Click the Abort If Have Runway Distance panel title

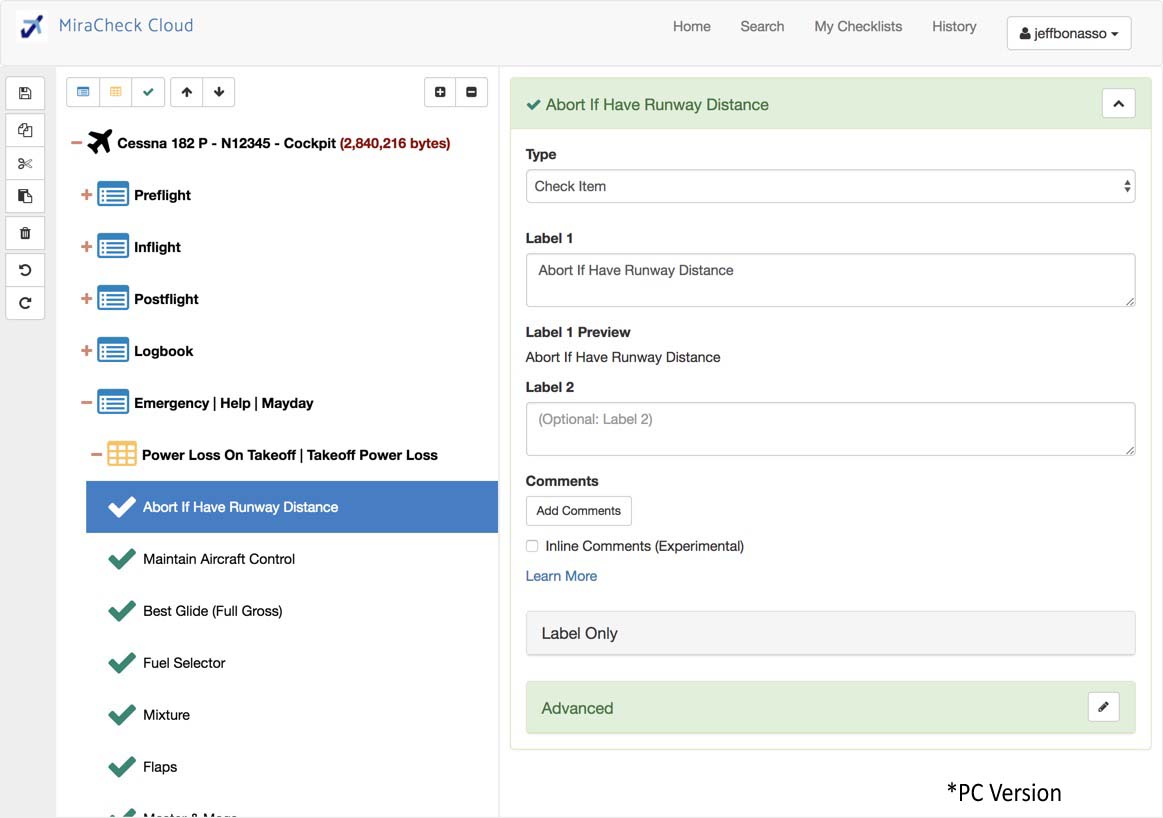pos(656,105)
